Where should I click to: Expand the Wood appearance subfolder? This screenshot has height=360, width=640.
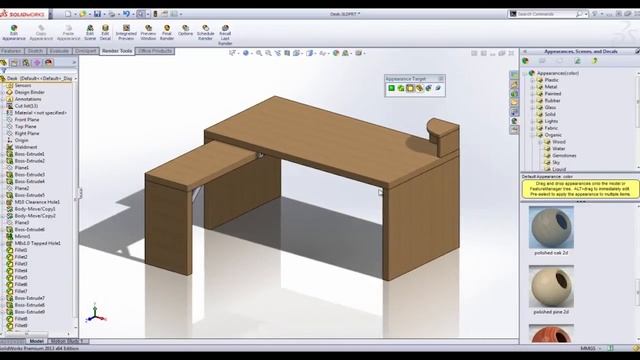pyautogui.click(x=540, y=142)
